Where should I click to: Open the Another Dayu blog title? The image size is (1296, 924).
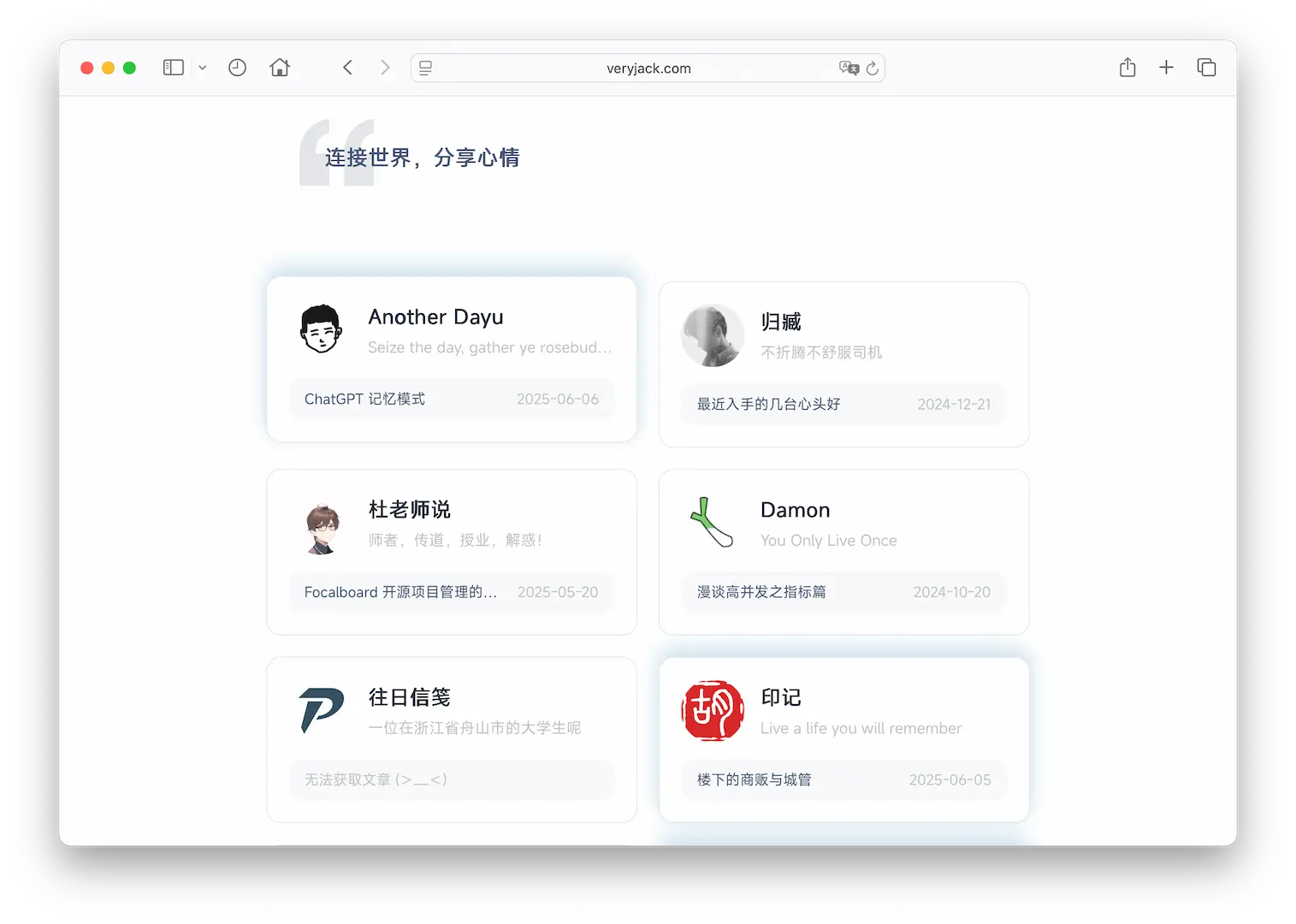[x=435, y=317]
